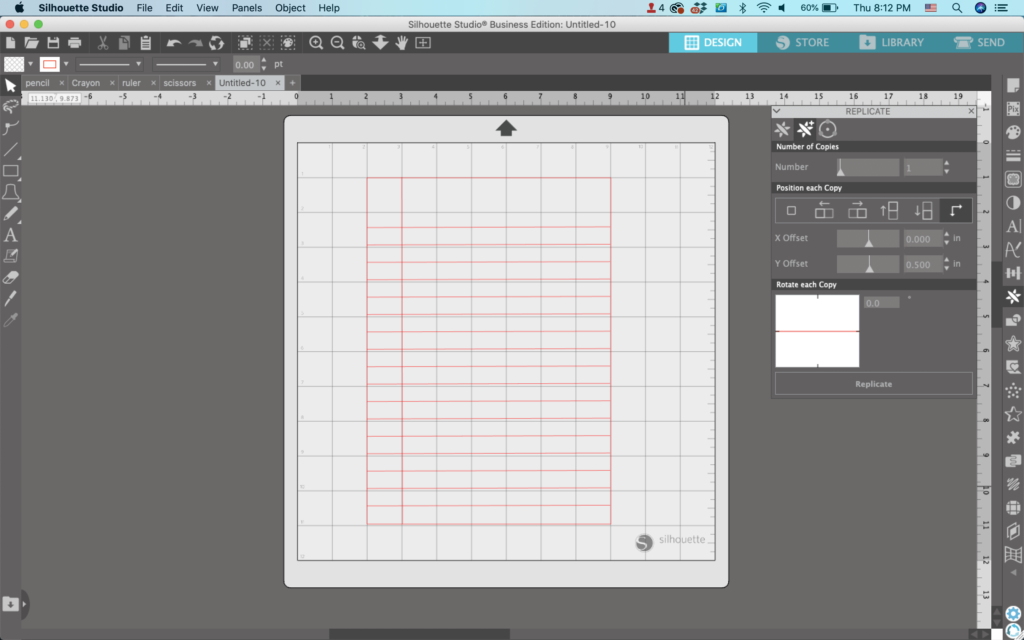The width and height of the screenshot is (1024, 640).
Task: Go to the SEND tab
Action: point(979,42)
